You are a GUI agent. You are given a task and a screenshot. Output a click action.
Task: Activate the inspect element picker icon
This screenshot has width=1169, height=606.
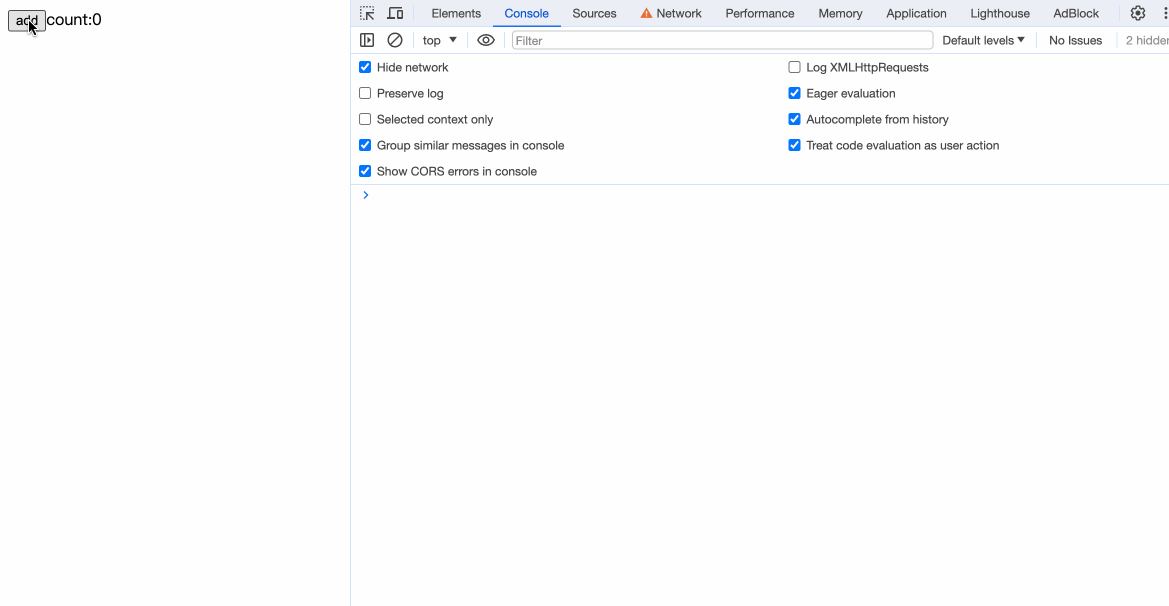pyautogui.click(x=367, y=13)
